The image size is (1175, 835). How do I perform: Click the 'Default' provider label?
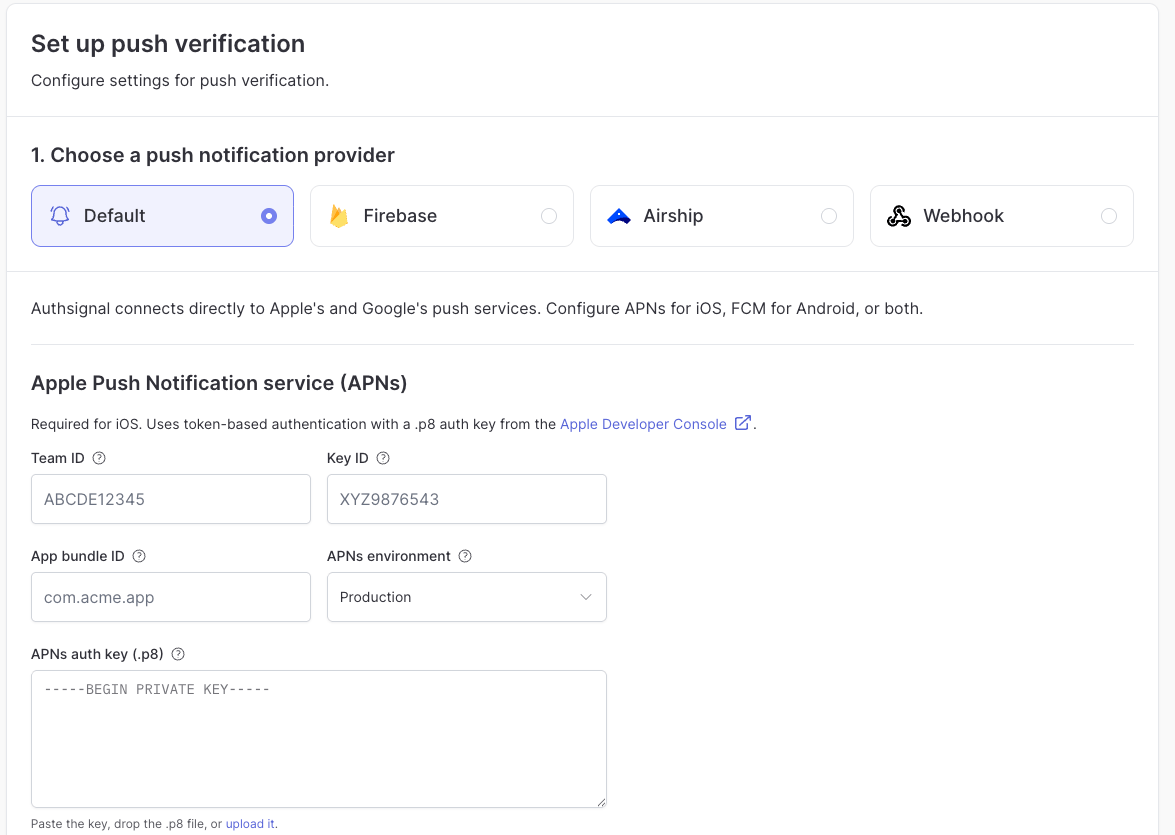115,216
